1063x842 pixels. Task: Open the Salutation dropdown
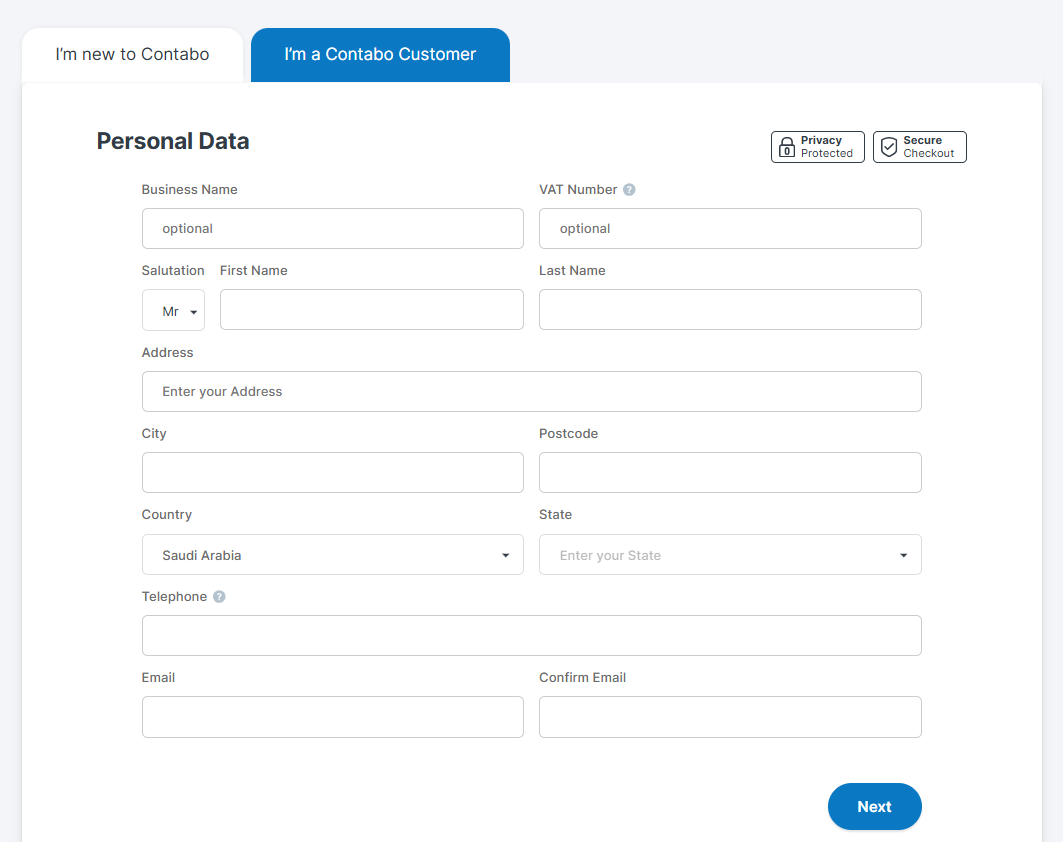click(174, 310)
